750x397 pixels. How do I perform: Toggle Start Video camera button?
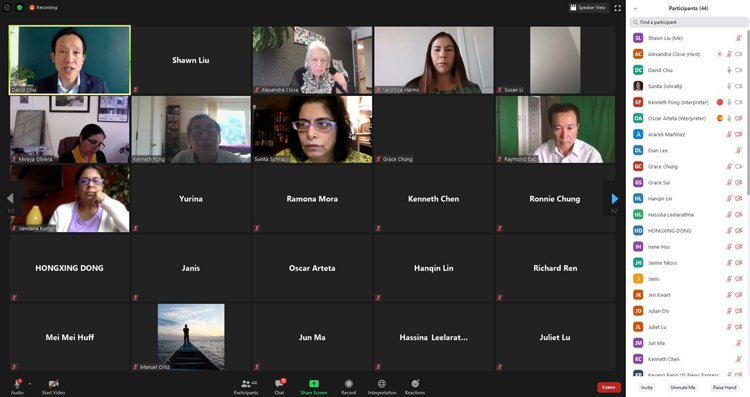pyautogui.click(x=53, y=384)
